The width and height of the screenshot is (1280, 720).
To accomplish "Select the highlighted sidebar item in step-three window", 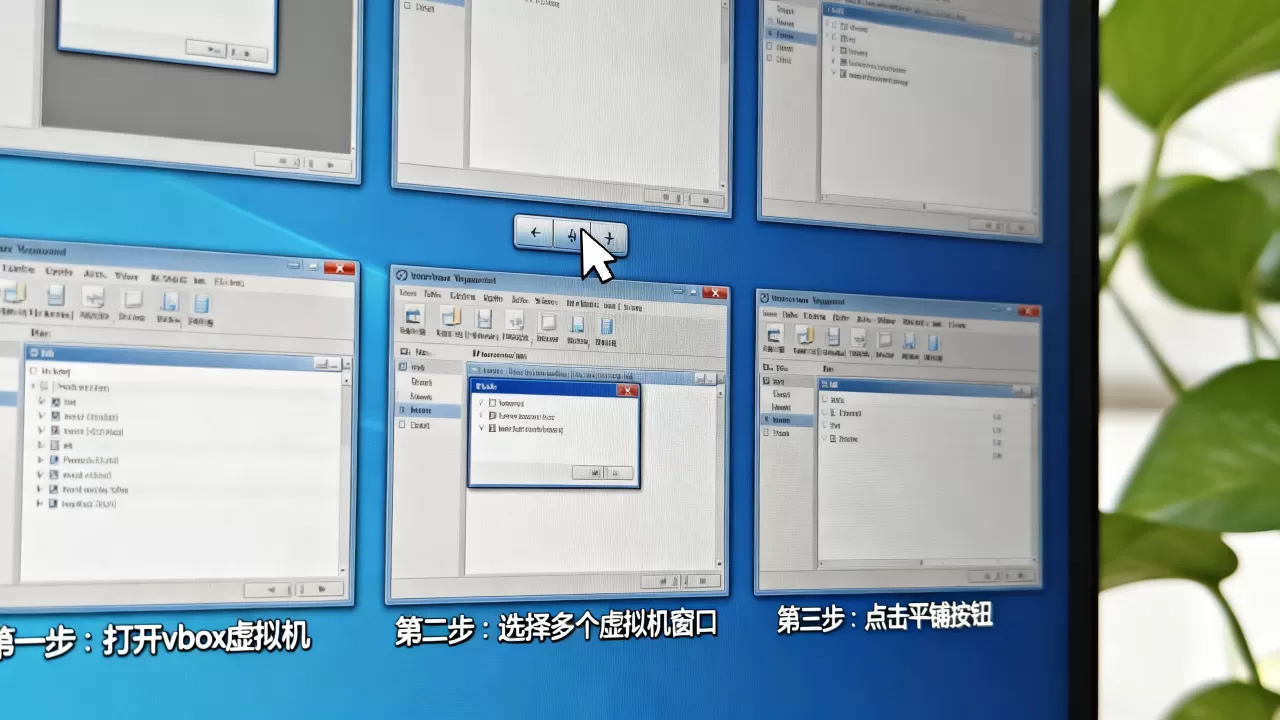I will pyautogui.click(x=787, y=420).
